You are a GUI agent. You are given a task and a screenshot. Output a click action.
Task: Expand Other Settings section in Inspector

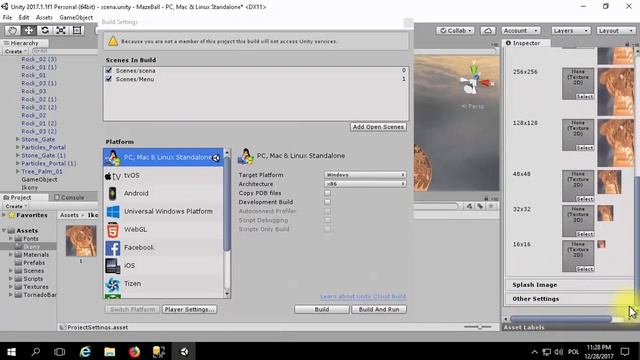tap(569, 299)
